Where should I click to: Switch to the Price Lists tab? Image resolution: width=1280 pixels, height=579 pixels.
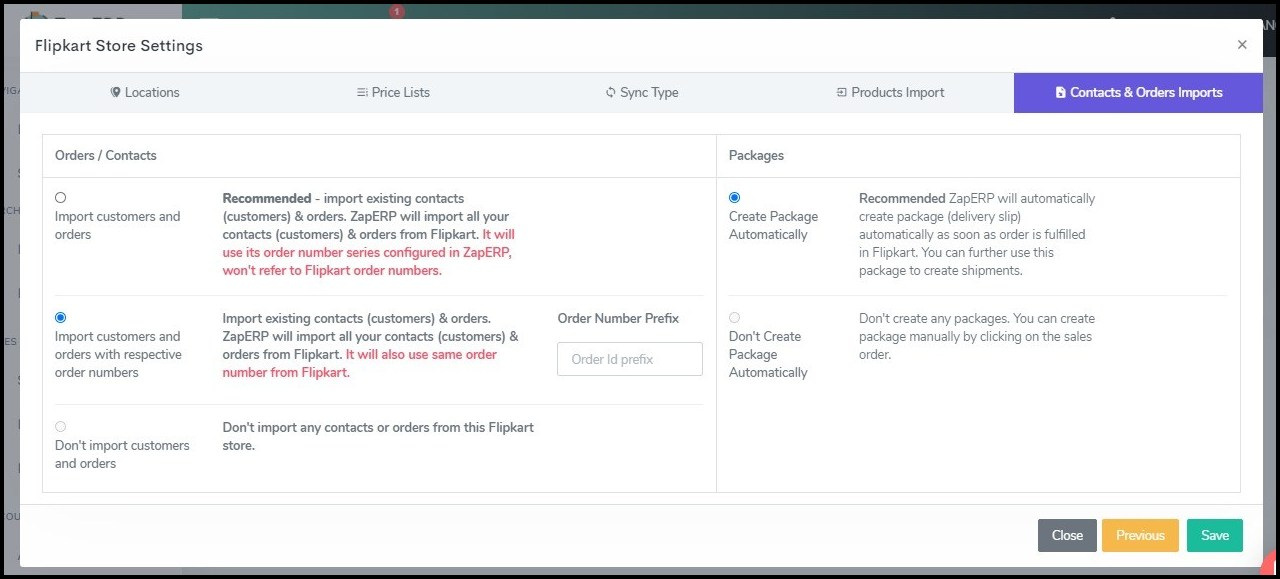pos(393,92)
